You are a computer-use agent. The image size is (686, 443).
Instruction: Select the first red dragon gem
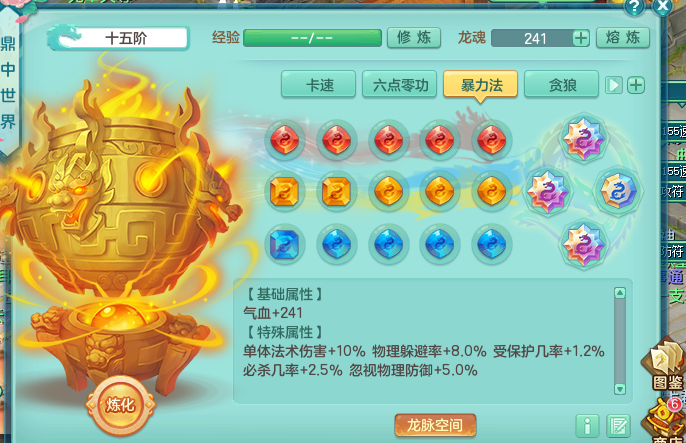click(x=284, y=140)
